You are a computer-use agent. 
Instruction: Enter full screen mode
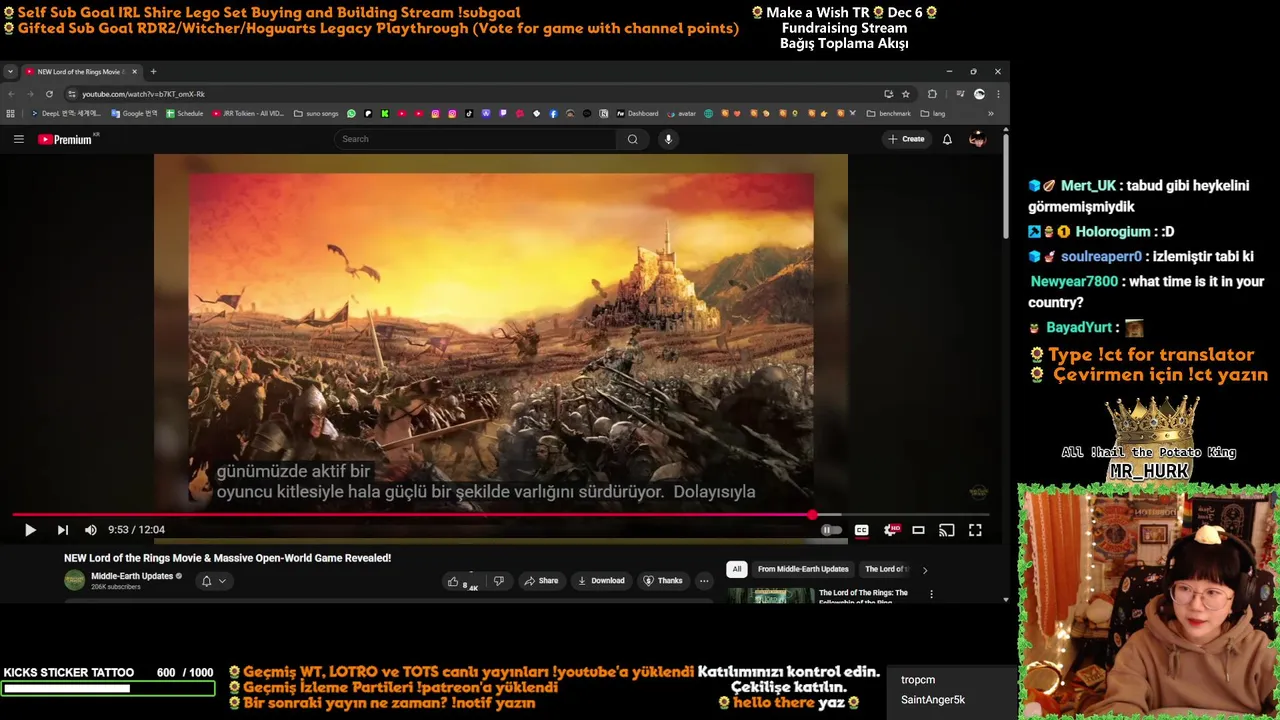coord(975,530)
